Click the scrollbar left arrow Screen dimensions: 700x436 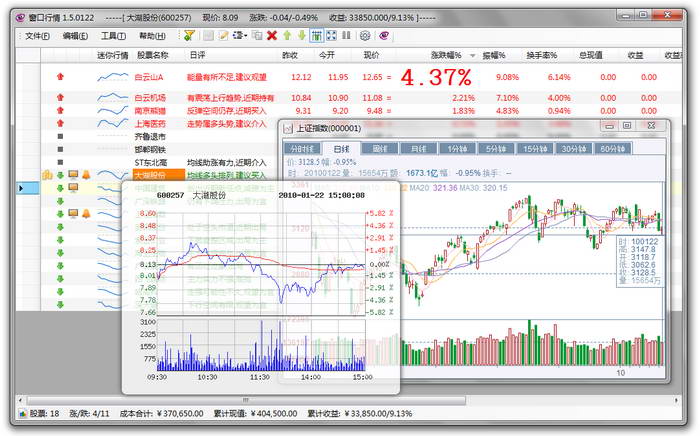click(21, 400)
